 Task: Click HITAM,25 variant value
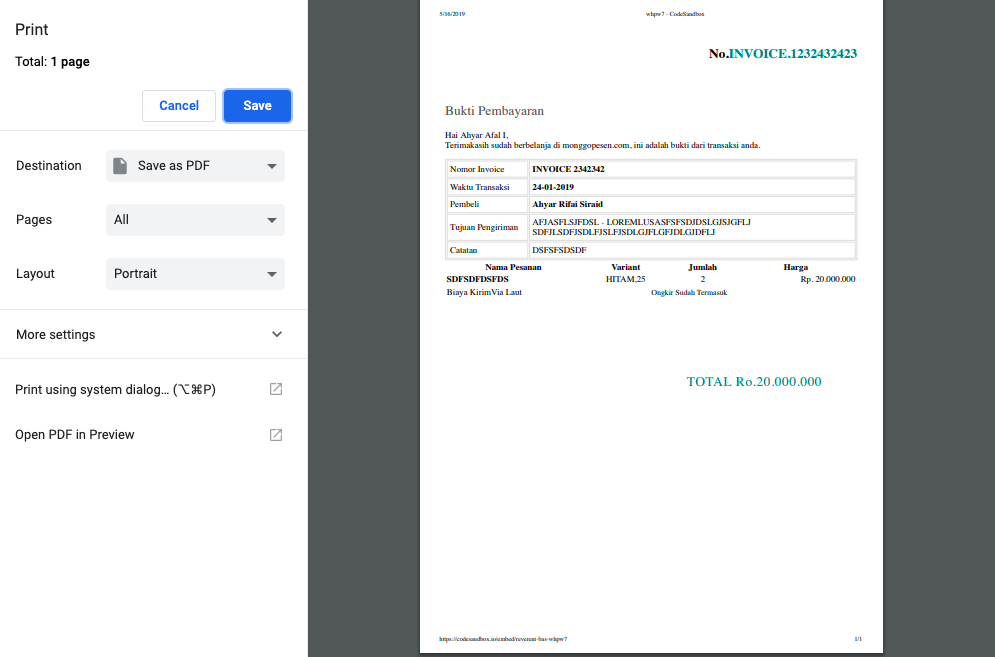pyautogui.click(x=626, y=279)
